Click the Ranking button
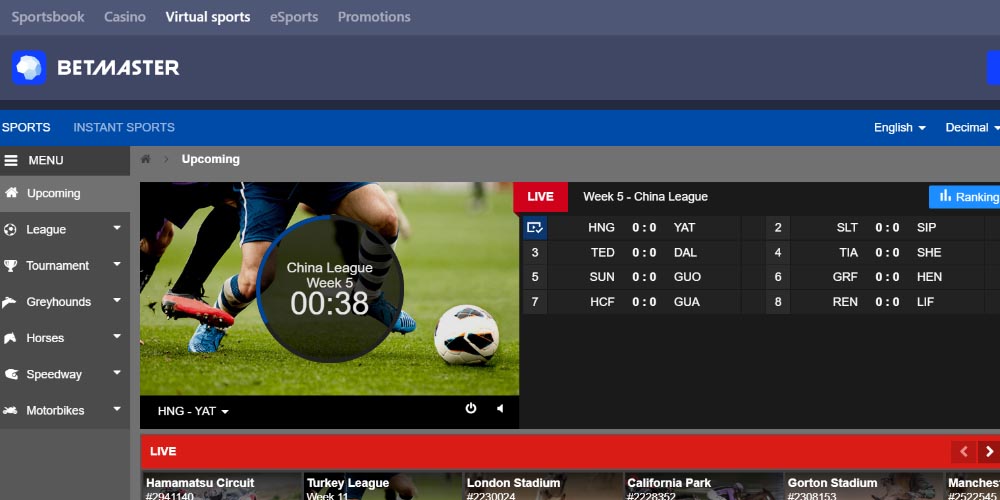The image size is (1000, 500). pos(965,197)
